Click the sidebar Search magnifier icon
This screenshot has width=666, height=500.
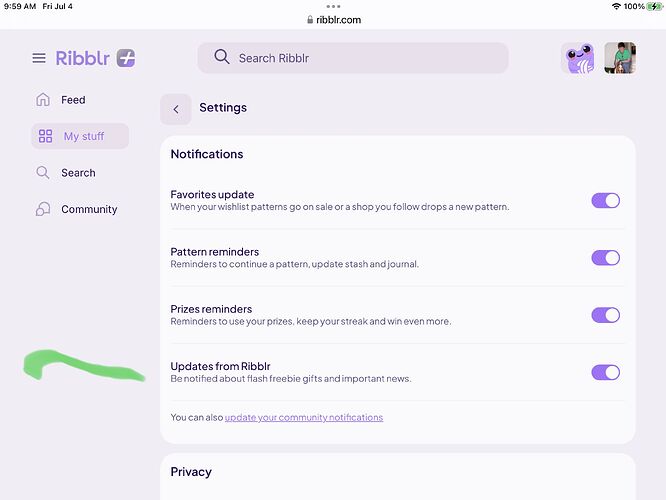click(43, 172)
